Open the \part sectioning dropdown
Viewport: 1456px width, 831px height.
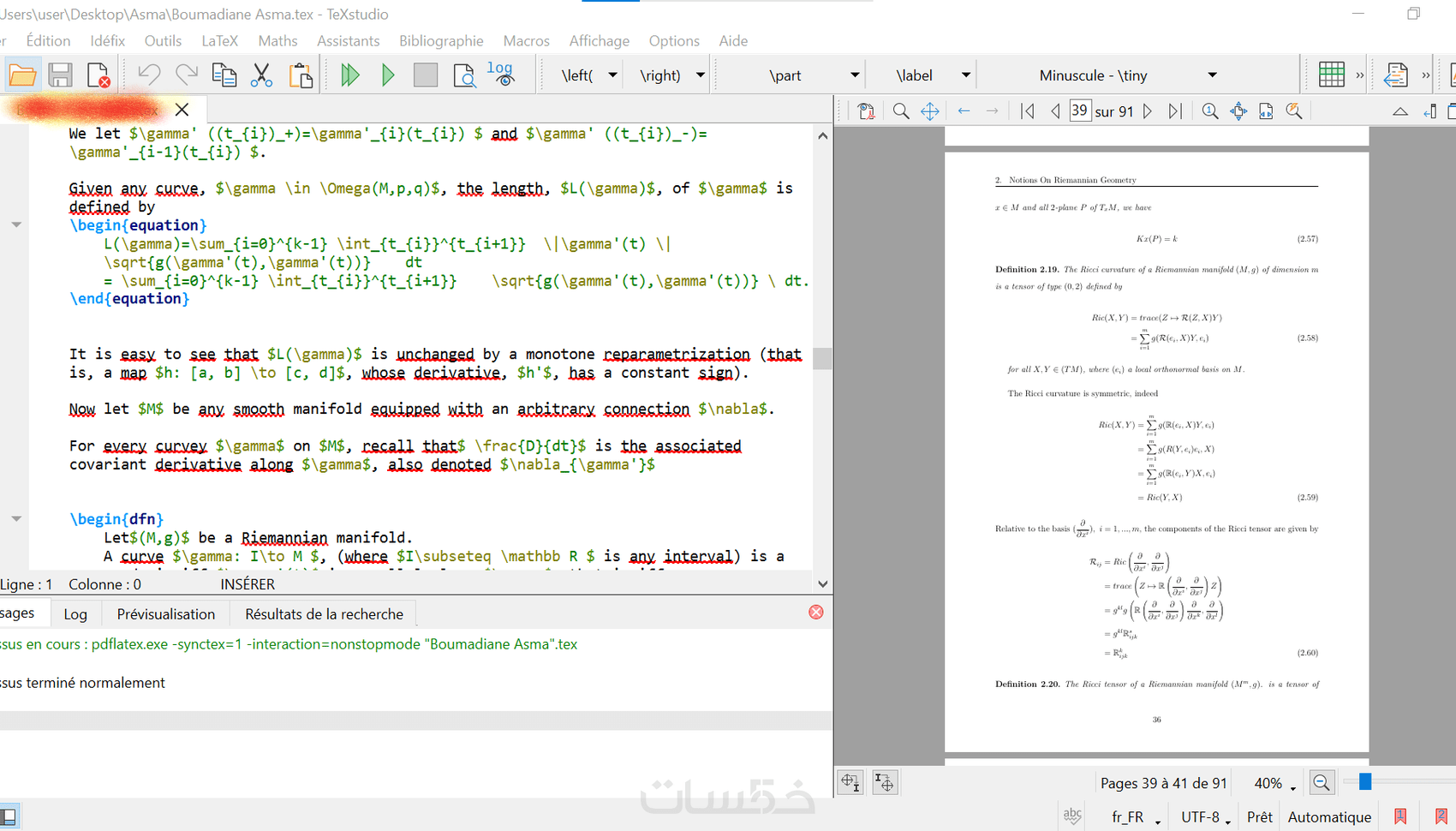pyautogui.click(x=855, y=75)
